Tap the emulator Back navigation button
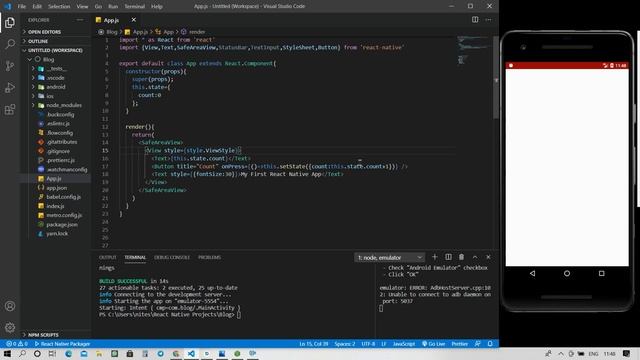The width and height of the screenshot is (640, 360). click(532, 273)
